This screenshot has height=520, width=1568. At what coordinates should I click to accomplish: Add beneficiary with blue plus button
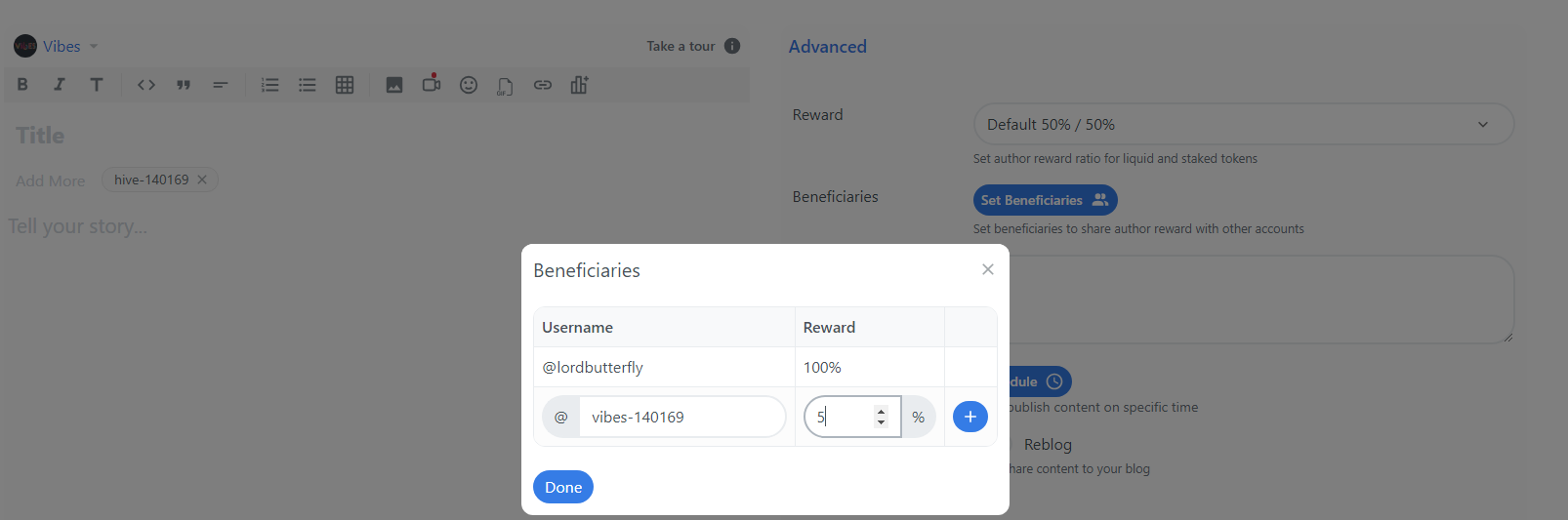coord(970,417)
